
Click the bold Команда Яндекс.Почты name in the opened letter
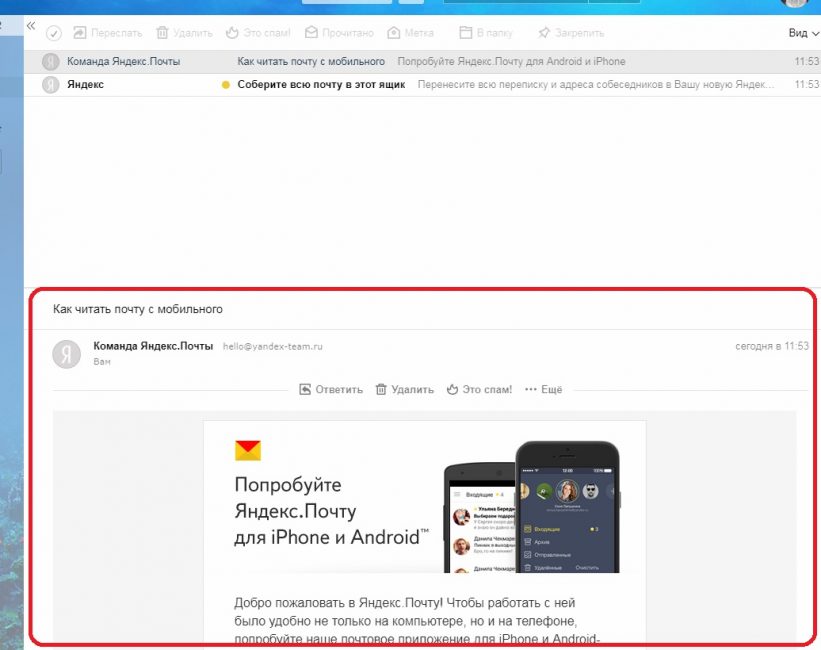[153, 346]
